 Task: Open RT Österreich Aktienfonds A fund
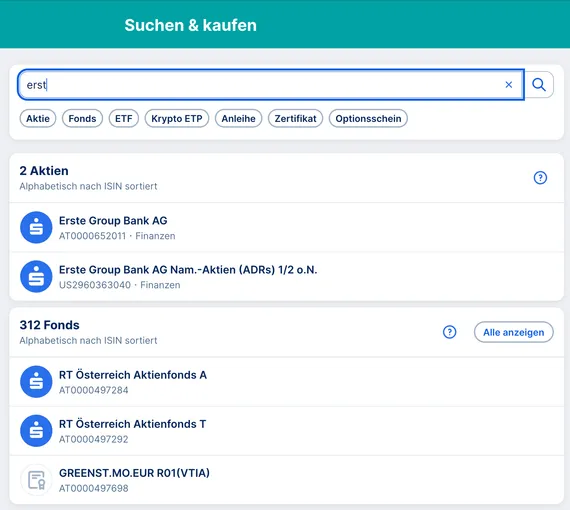tap(286, 382)
